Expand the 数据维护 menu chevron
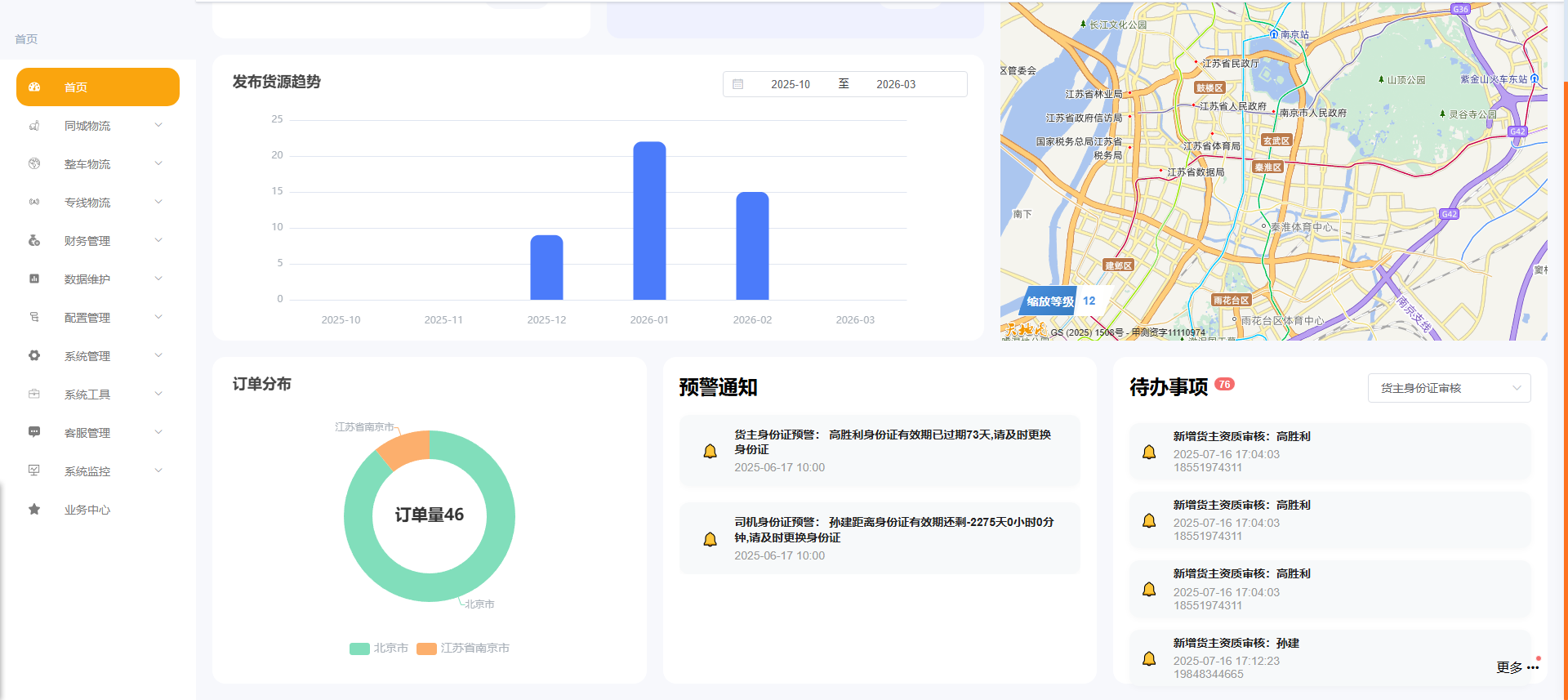 [158, 279]
